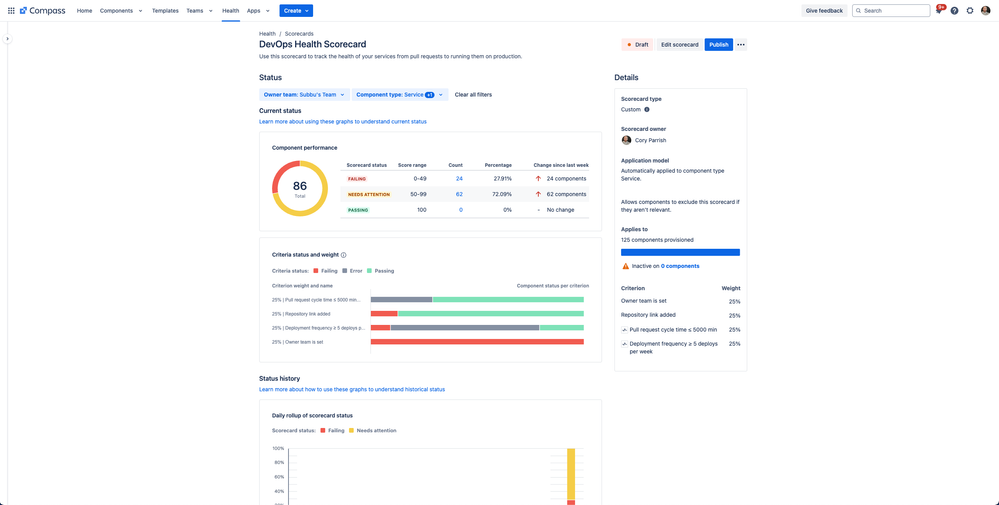The height and width of the screenshot is (505, 999).
Task: Click the FAILING status label
Action: tap(357, 179)
